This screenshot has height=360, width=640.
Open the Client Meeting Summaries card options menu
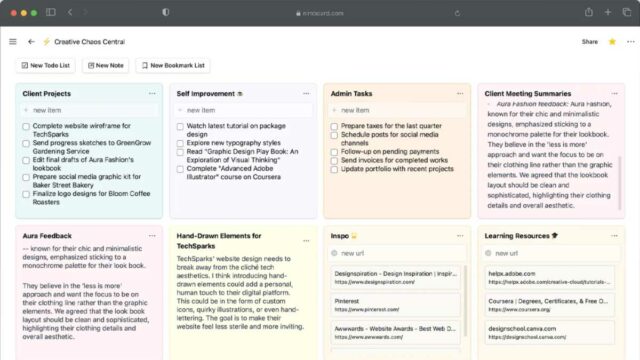coord(614,93)
